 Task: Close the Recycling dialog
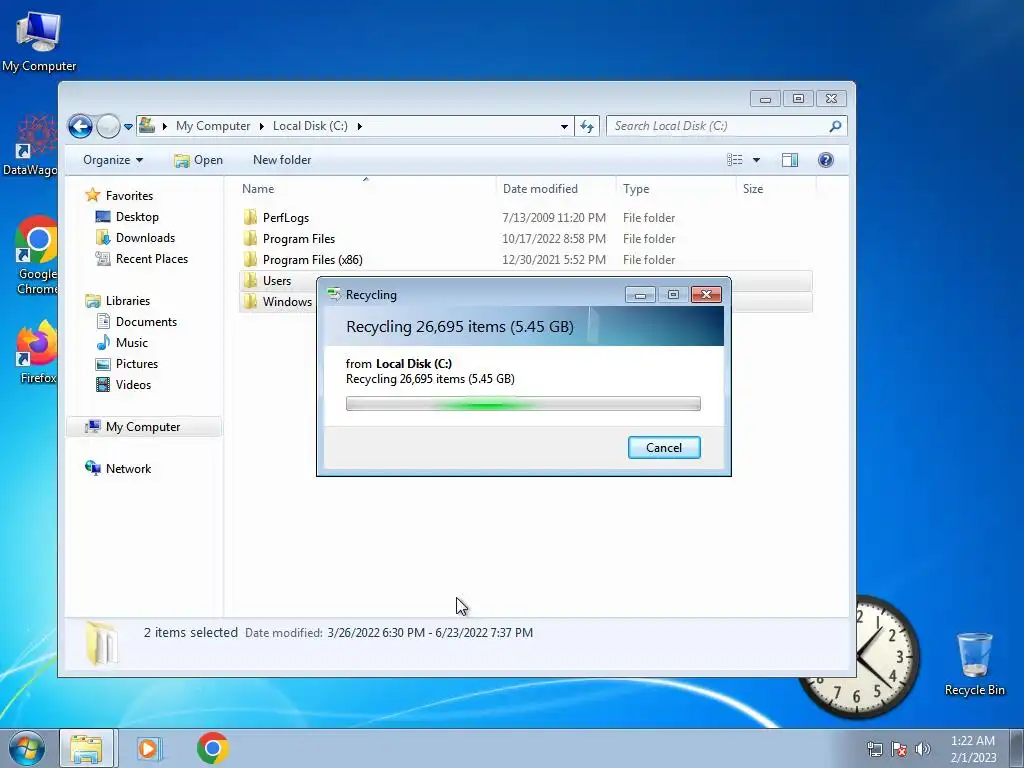706,295
